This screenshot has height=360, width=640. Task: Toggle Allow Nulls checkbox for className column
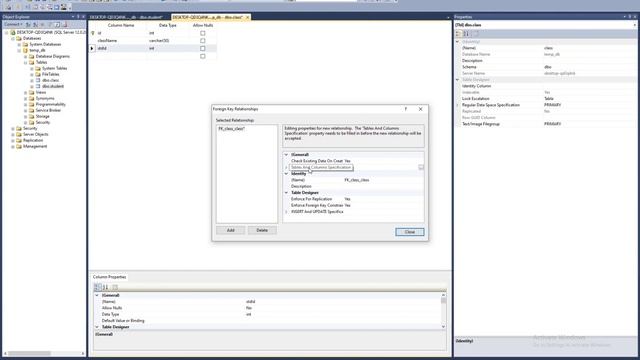pos(202,40)
